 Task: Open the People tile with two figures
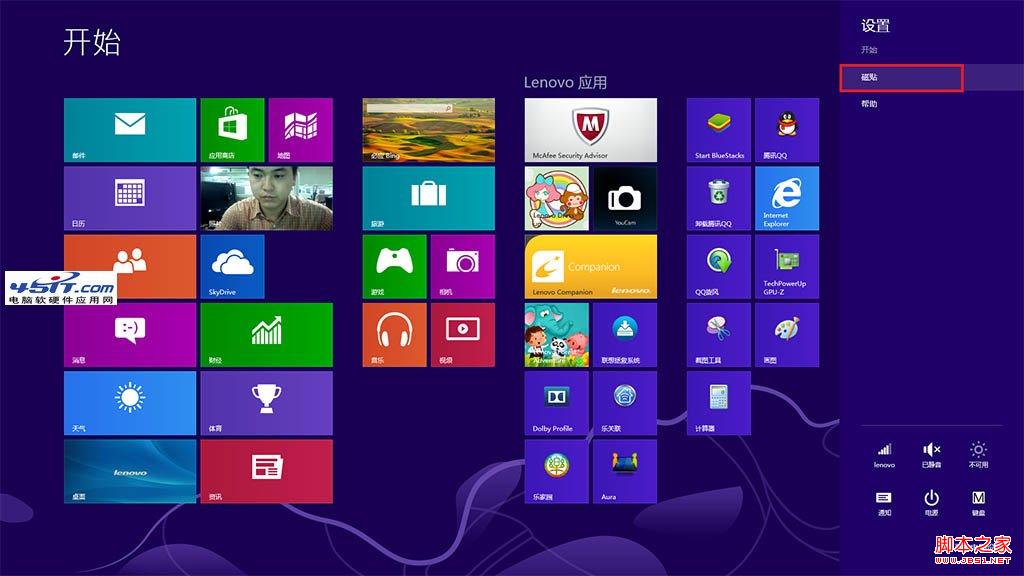(130, 266)
